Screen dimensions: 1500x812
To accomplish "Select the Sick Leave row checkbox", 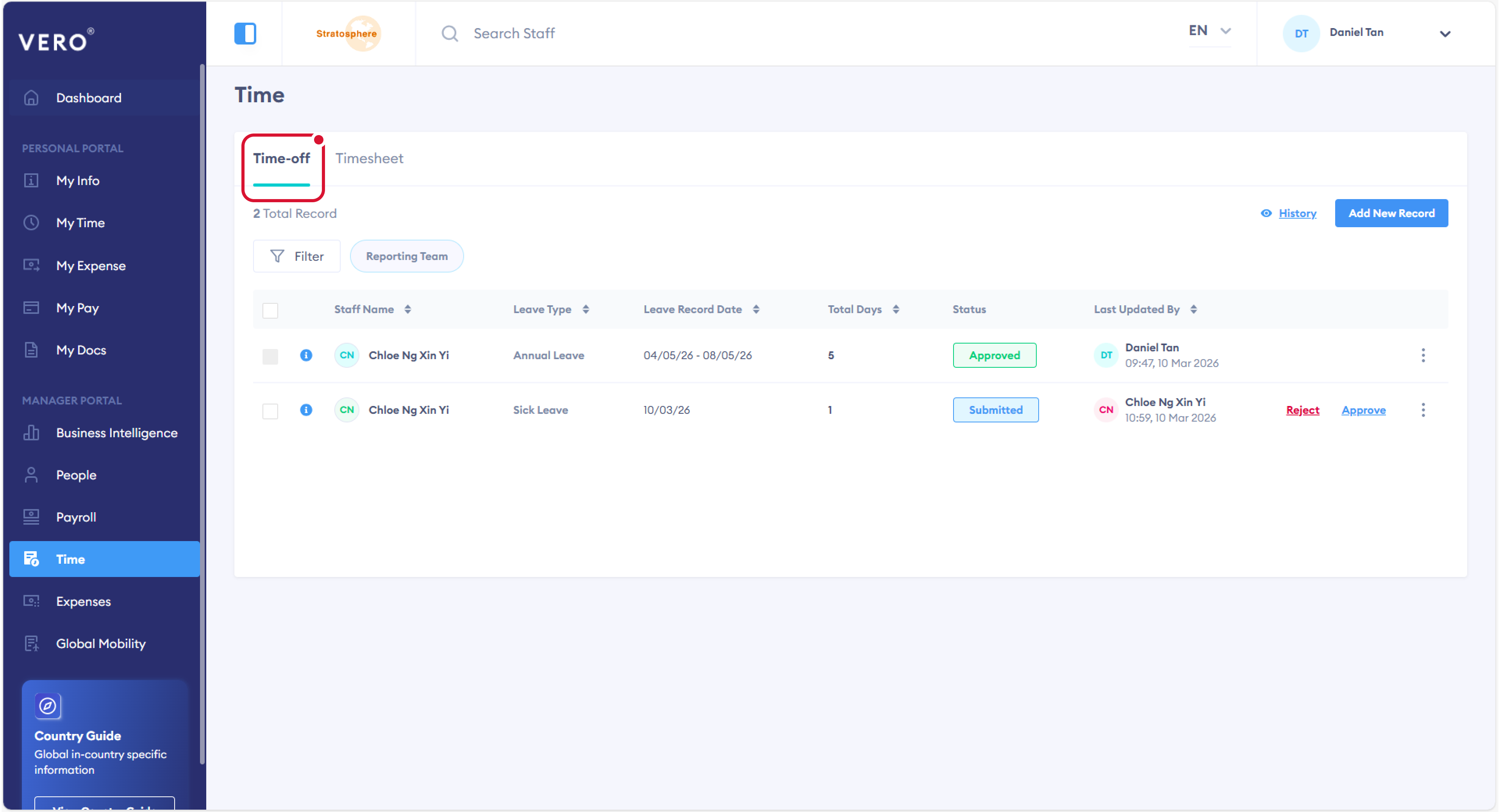I will [x=270, y=411].
